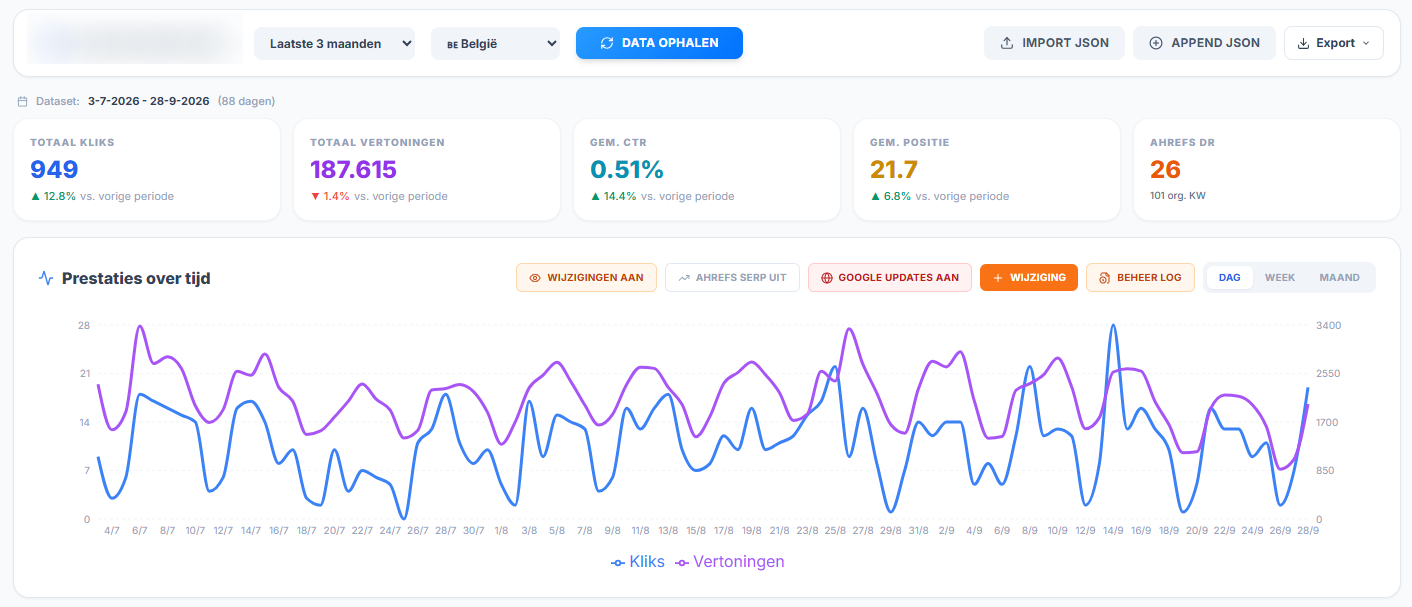Click the plus icon on WIJZIGING button
The image size is (1412, 607).
tap(998, 278)
